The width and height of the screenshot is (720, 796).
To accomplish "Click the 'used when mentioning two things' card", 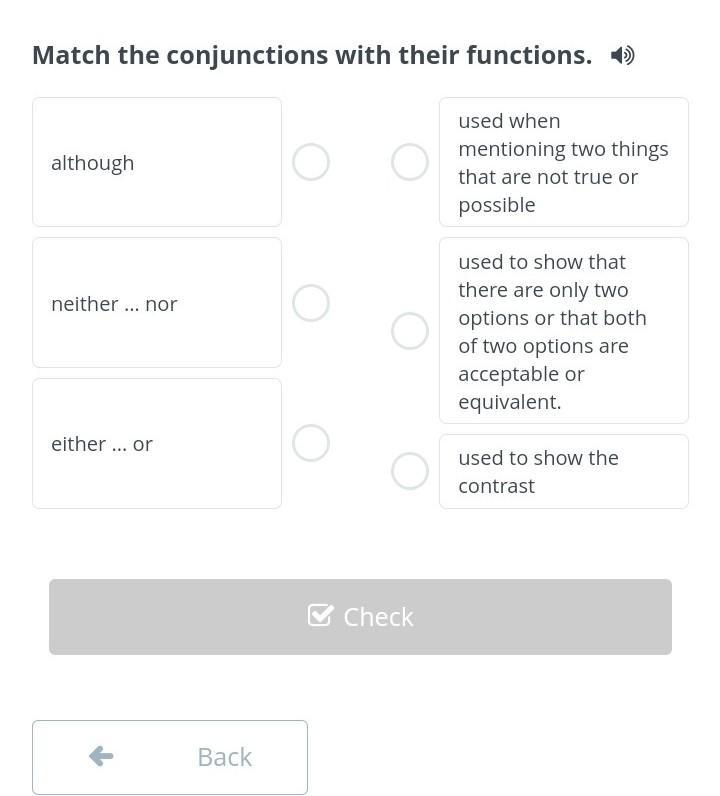I will [564, 162].
